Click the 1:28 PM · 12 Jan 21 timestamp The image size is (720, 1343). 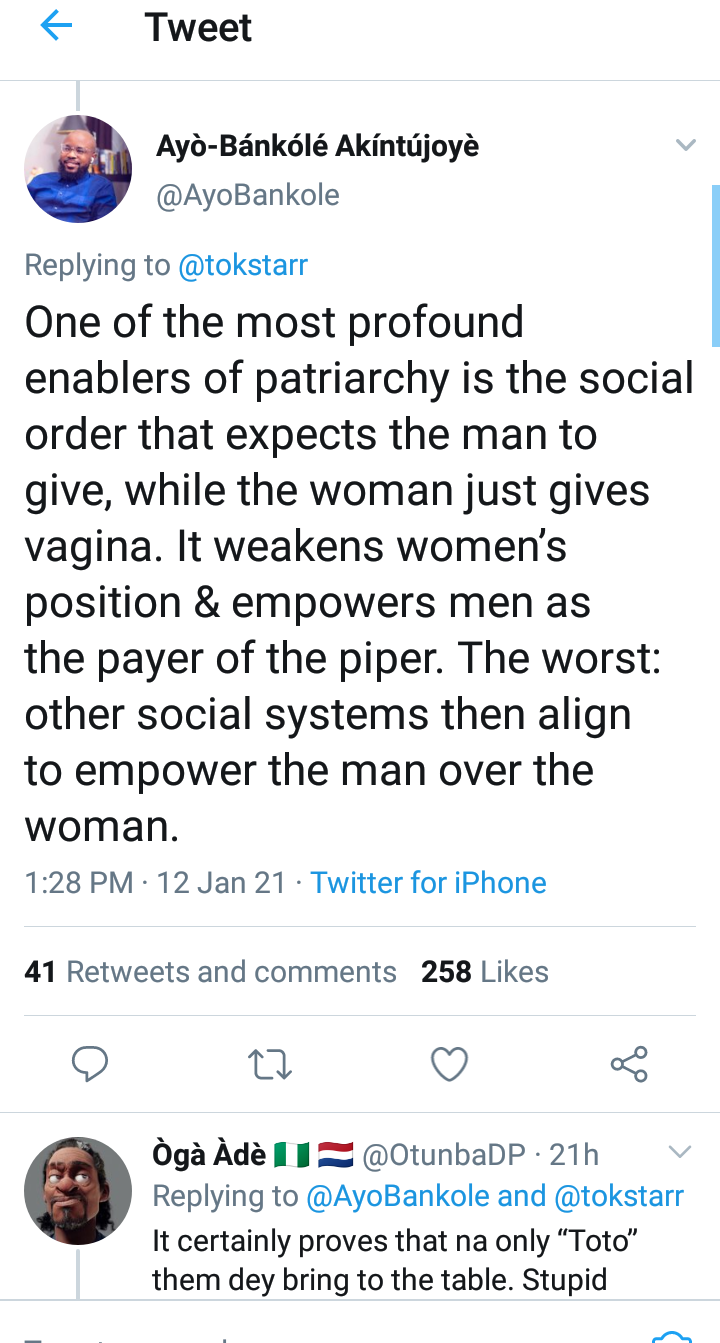(x=155, y=883)
